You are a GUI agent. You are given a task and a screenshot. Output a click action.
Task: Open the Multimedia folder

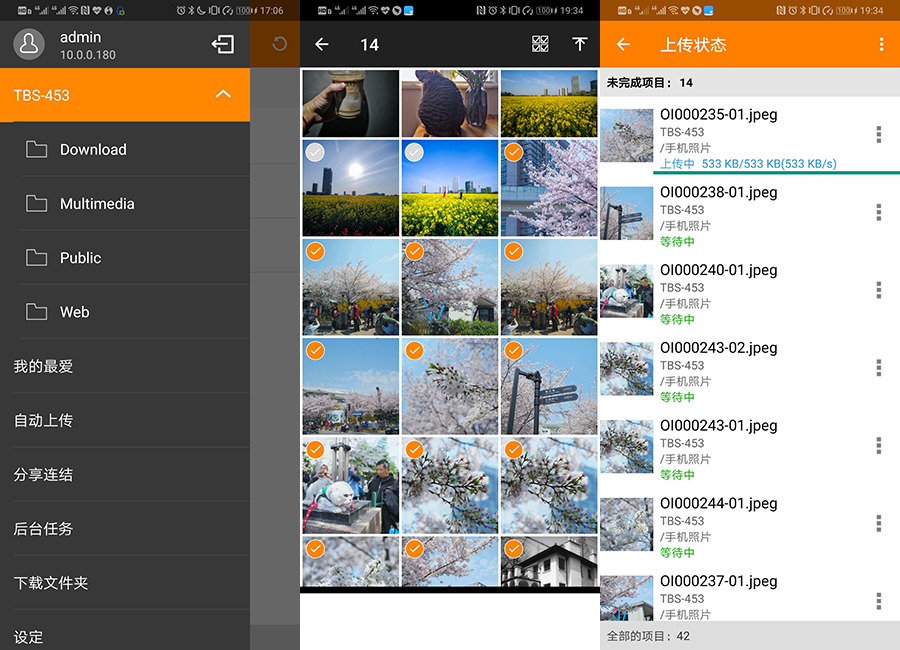click(97, 204)
